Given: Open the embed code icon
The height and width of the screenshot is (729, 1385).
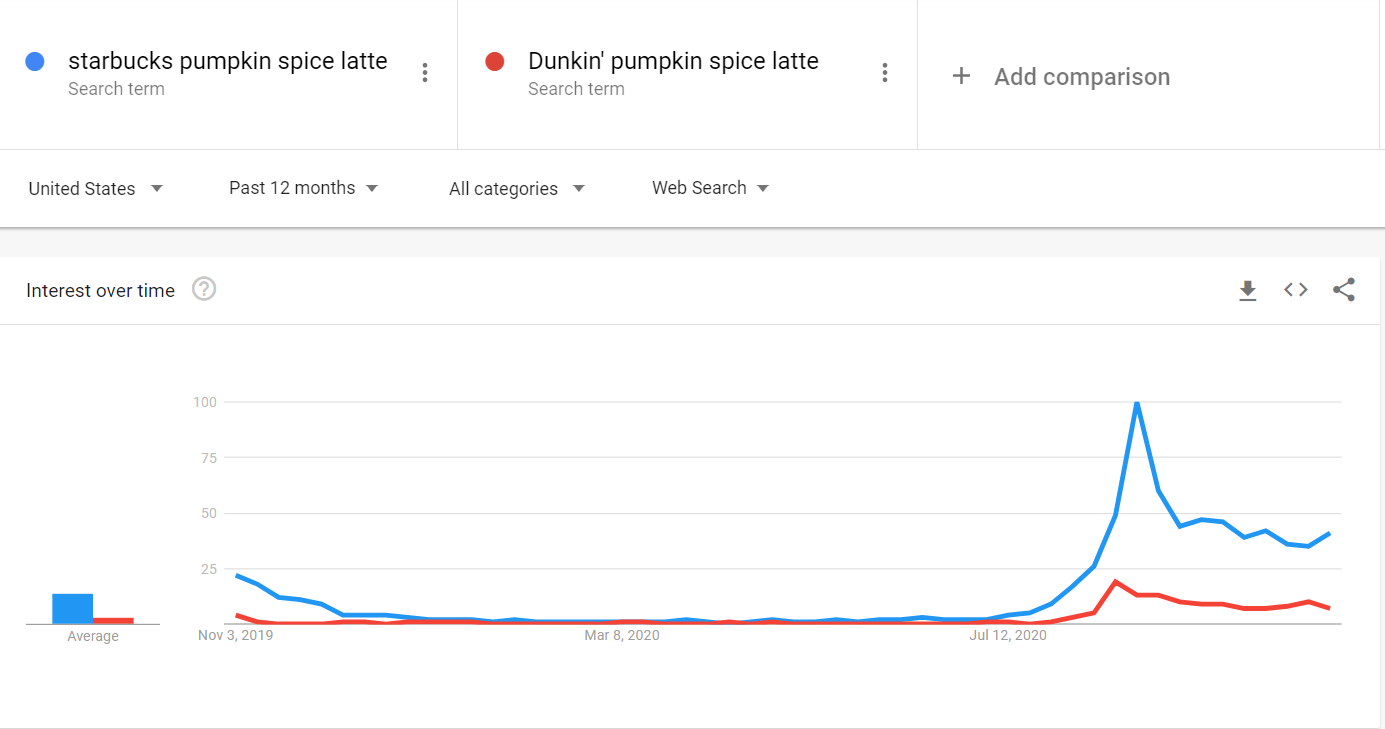Looking at the screenshot, I should coord(1296,290).
